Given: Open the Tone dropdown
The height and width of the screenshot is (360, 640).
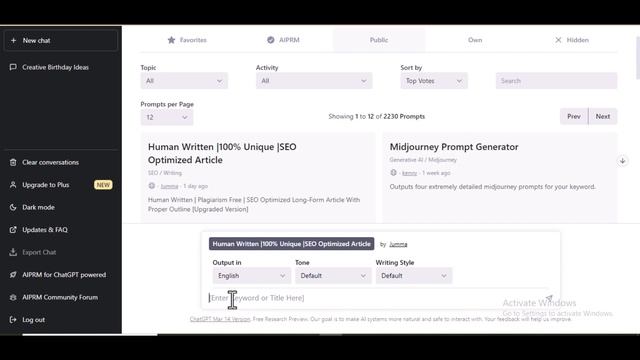Looking at the screenshot, I should coord(333,276).
